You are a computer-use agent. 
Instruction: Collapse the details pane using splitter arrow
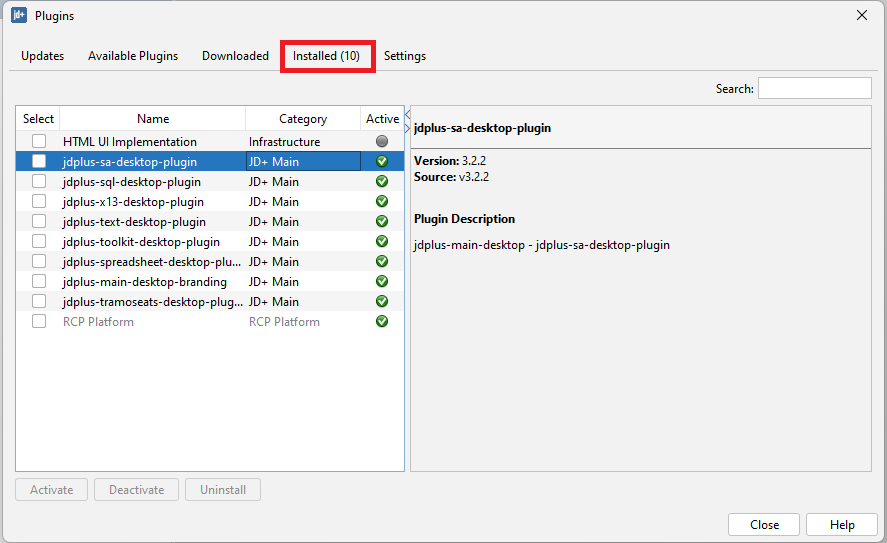click(407, 128)
